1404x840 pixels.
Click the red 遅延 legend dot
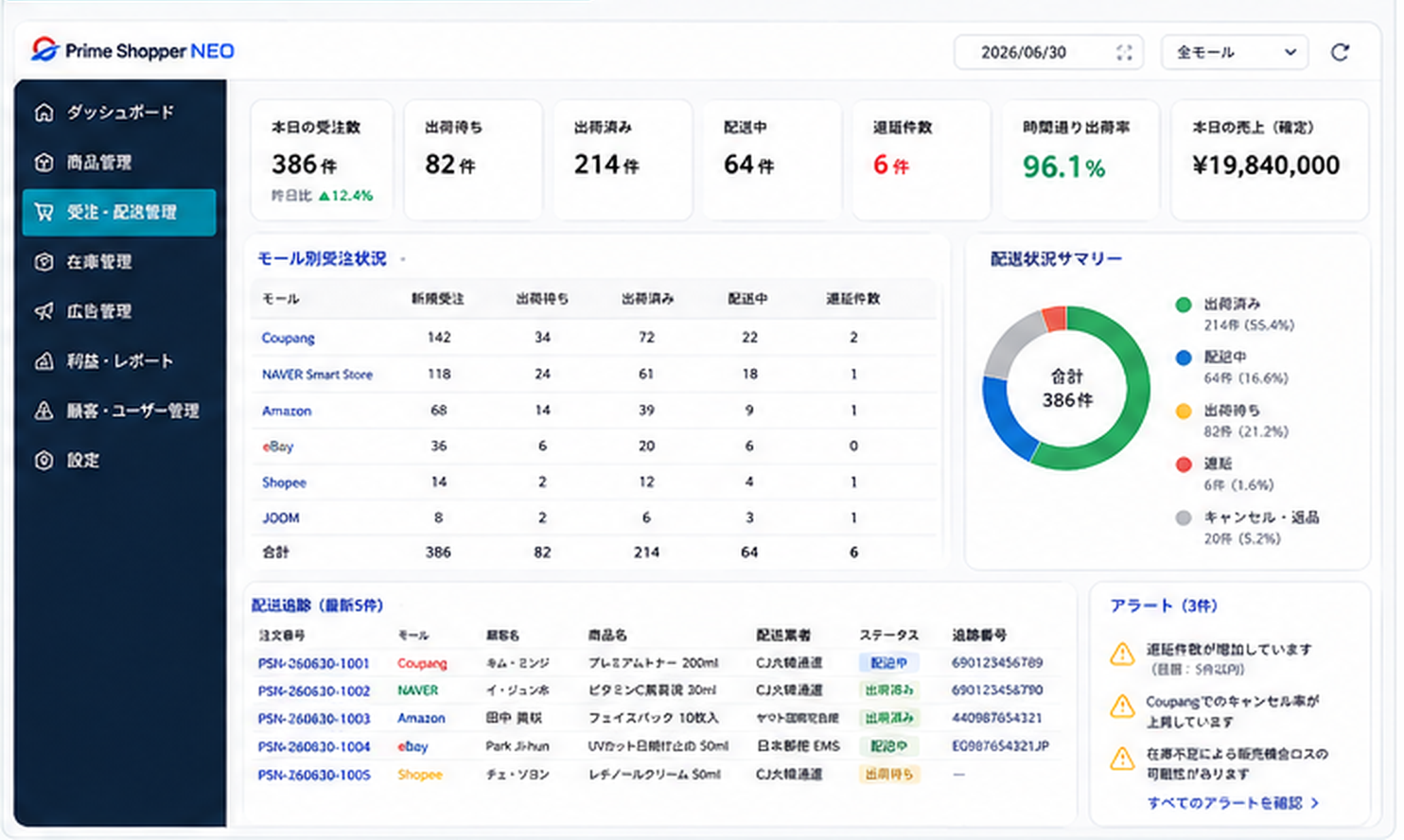(1183, 464)
